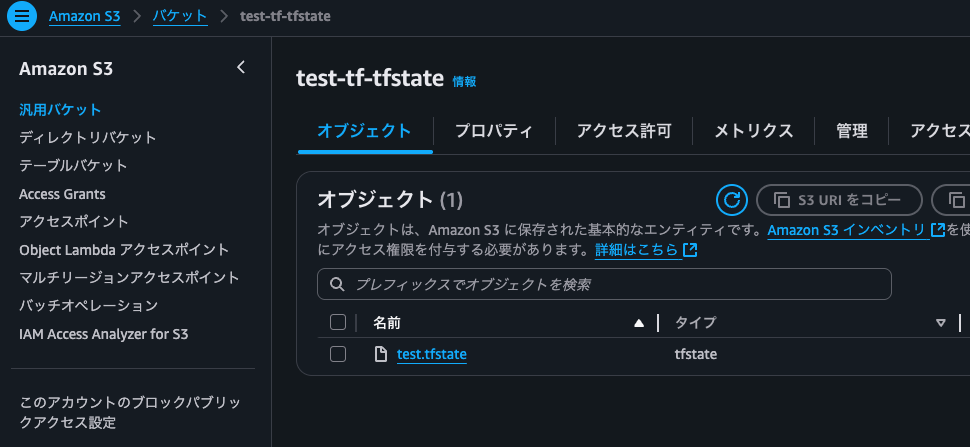
Task: Click the prefix search input field
Action: [620, 284]
